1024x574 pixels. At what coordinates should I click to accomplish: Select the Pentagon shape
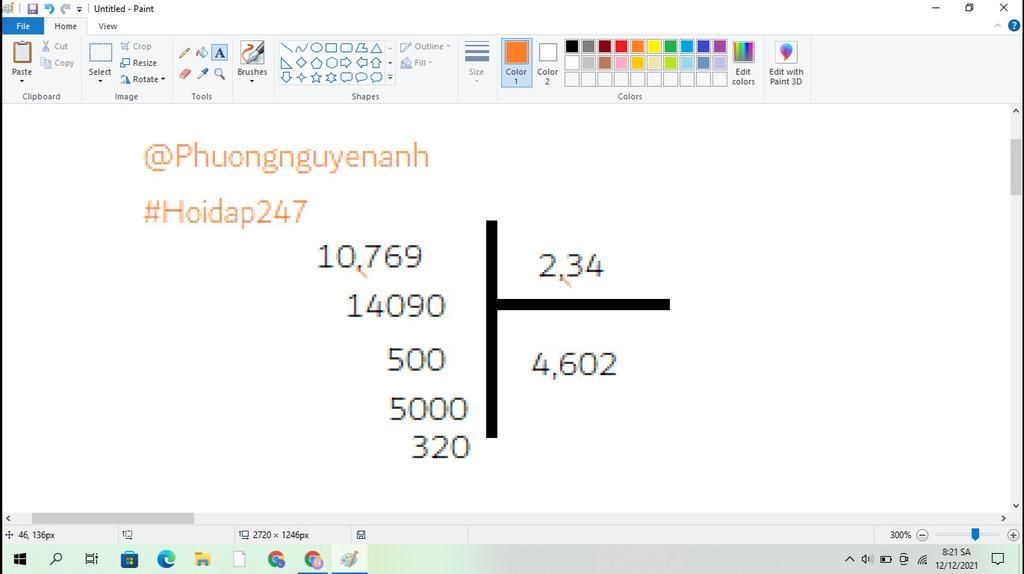pyautogui.click(x=316, y=63)
